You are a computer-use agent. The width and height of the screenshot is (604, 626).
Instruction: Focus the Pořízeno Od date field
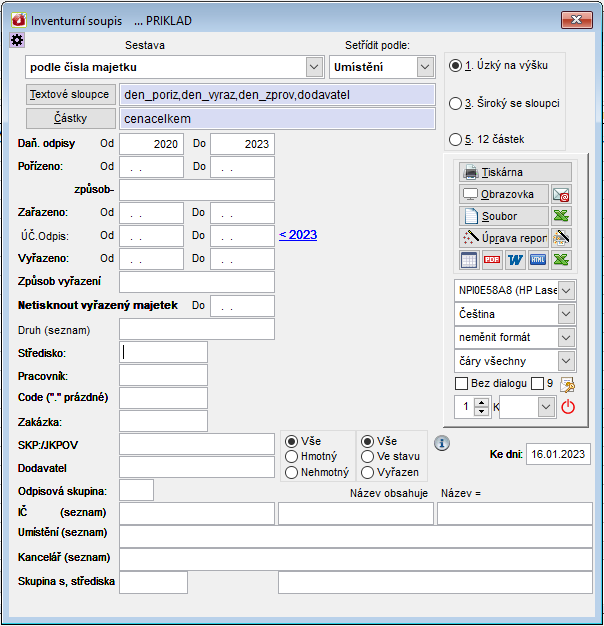pos(152,167)
